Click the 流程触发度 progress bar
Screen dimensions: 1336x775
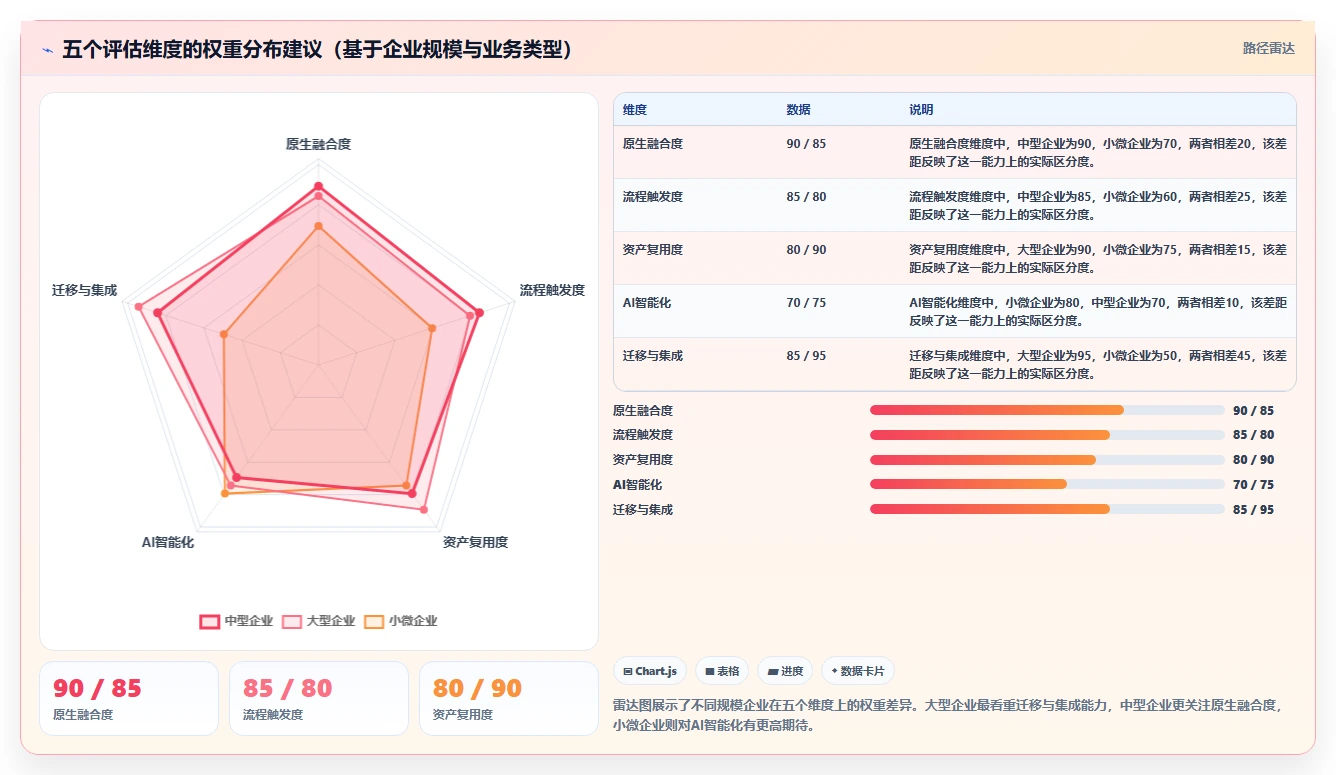click(x=1047, y=435)
